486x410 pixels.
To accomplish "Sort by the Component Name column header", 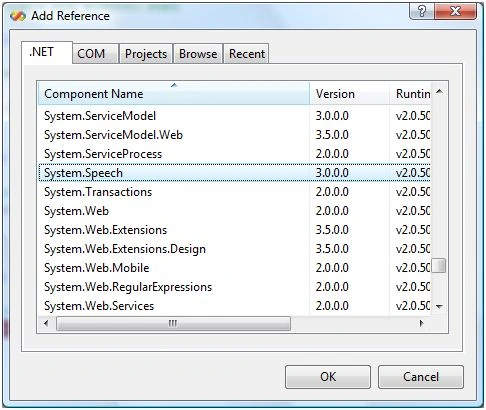I will point(174,93).
